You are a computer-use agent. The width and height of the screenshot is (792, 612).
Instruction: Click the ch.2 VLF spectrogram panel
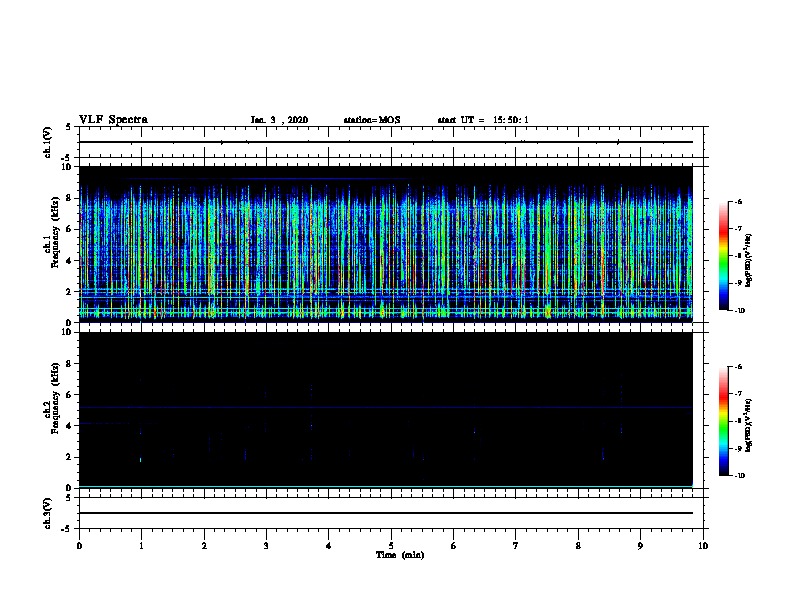(x=386, y=410)
